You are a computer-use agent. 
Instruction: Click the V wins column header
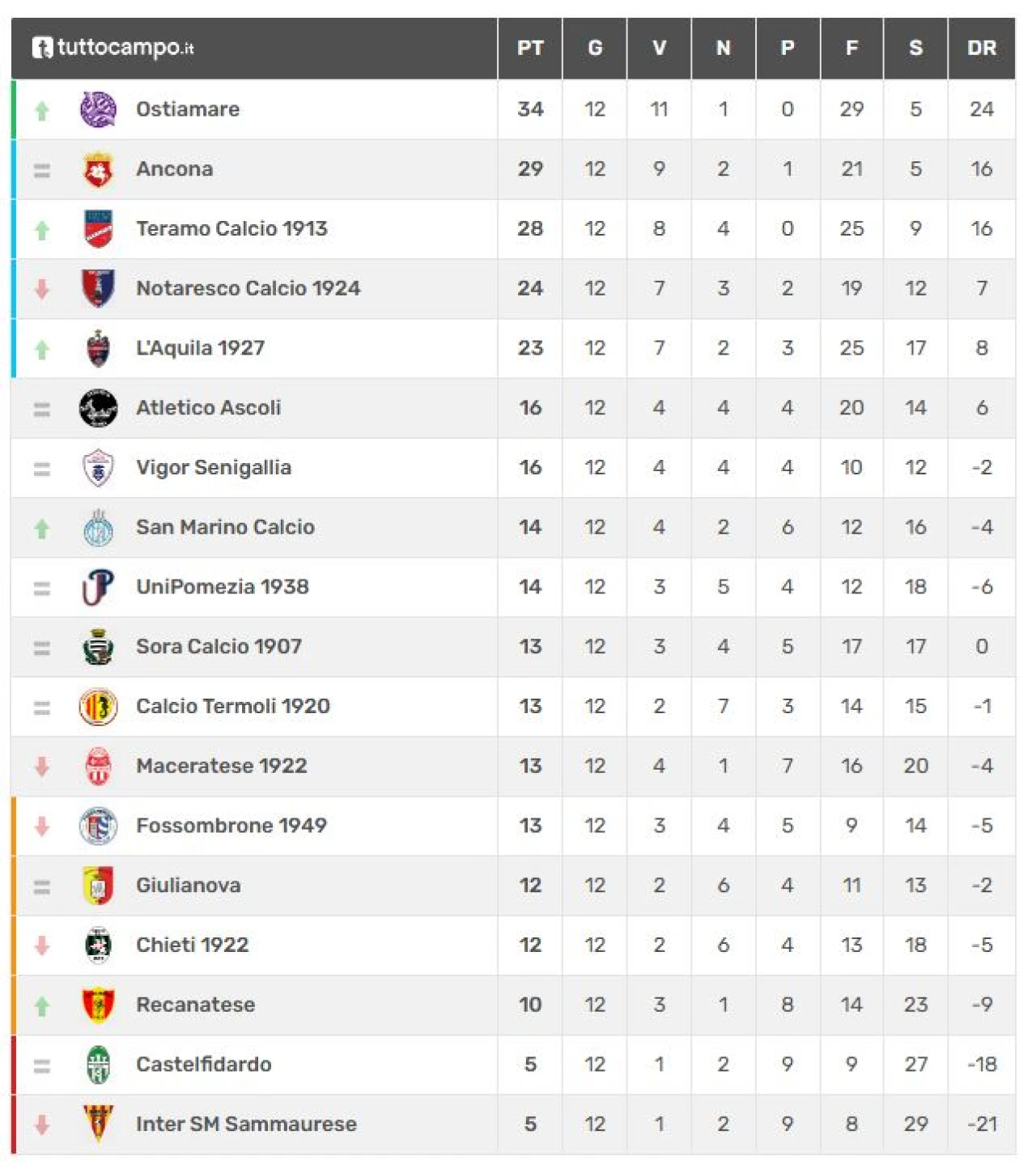click(x=659, y=49)
